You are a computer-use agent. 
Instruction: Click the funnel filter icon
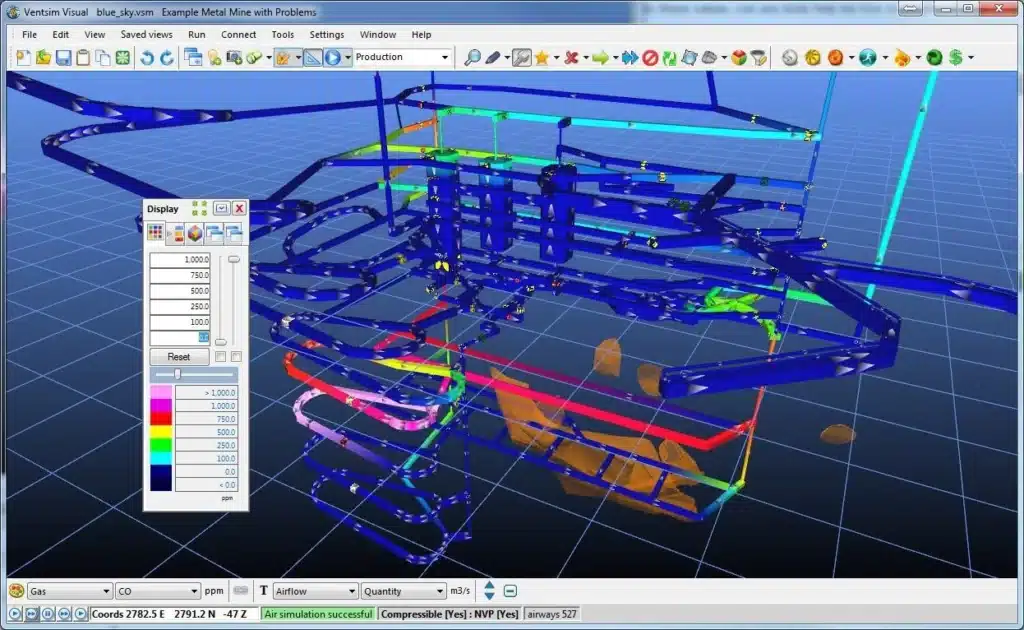(x=759, y=58)
